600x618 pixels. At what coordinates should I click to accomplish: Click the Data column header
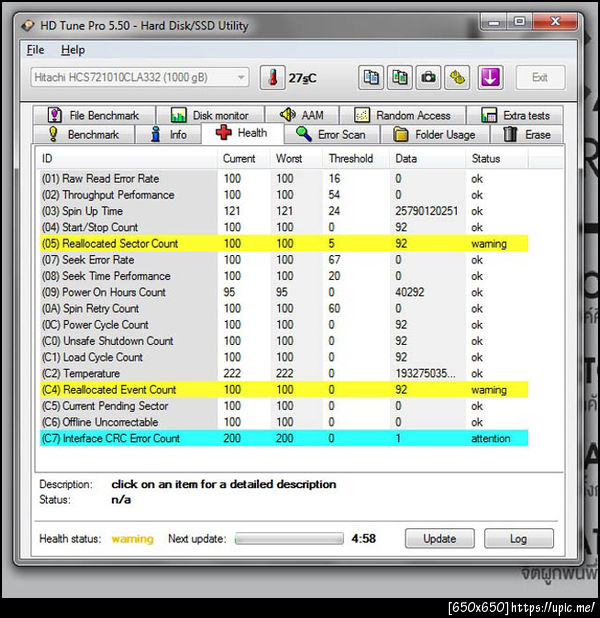point(428,158)
